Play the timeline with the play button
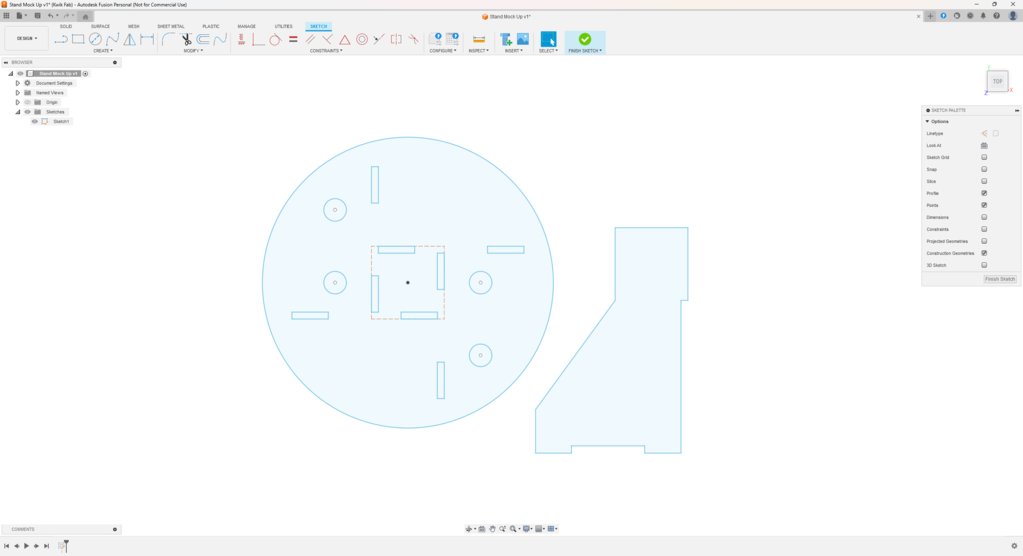The image size is (1023, 556). tap(26, 546)
